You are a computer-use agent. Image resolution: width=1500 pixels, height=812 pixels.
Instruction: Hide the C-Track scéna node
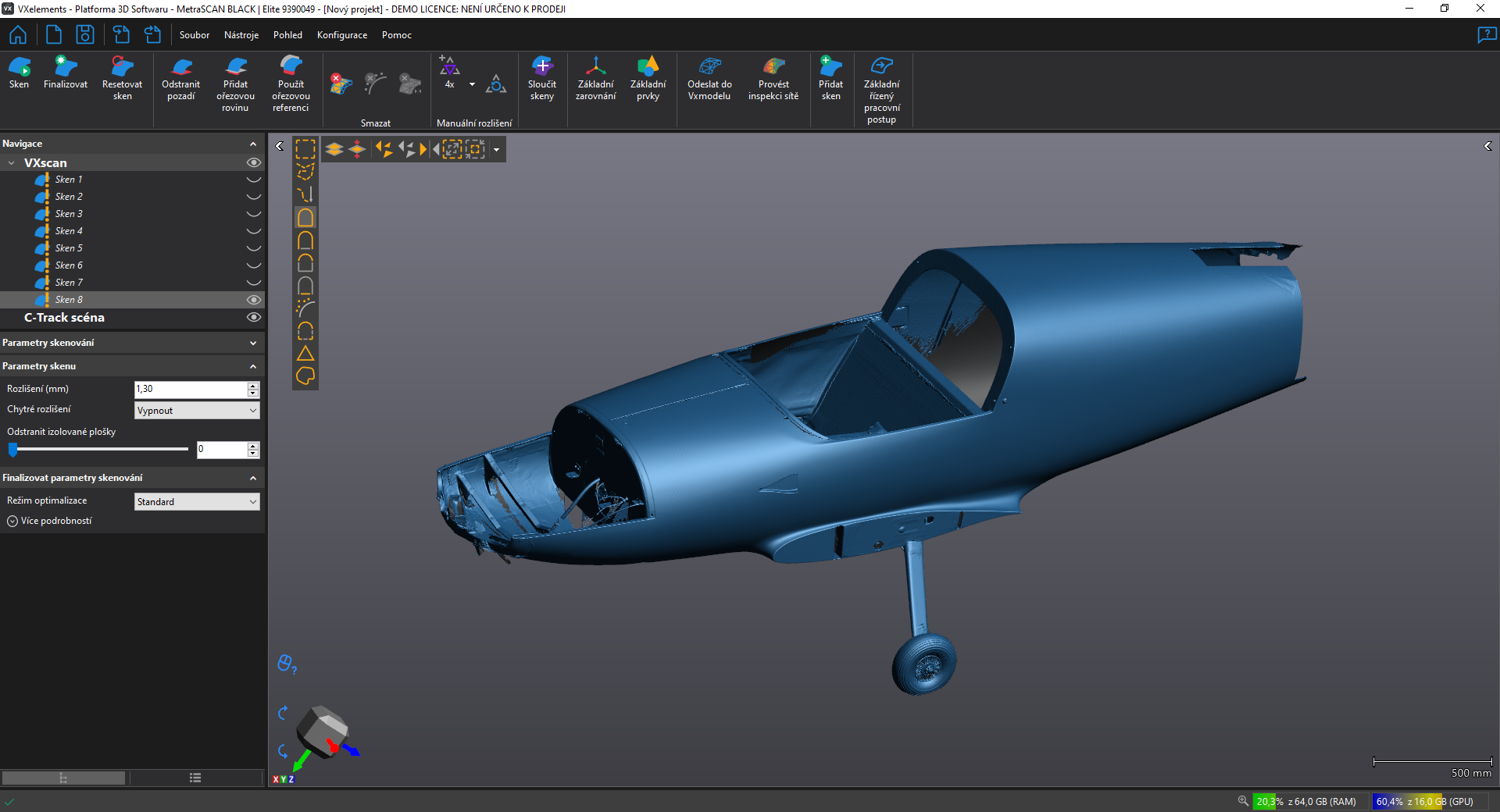tap(253, 318)
